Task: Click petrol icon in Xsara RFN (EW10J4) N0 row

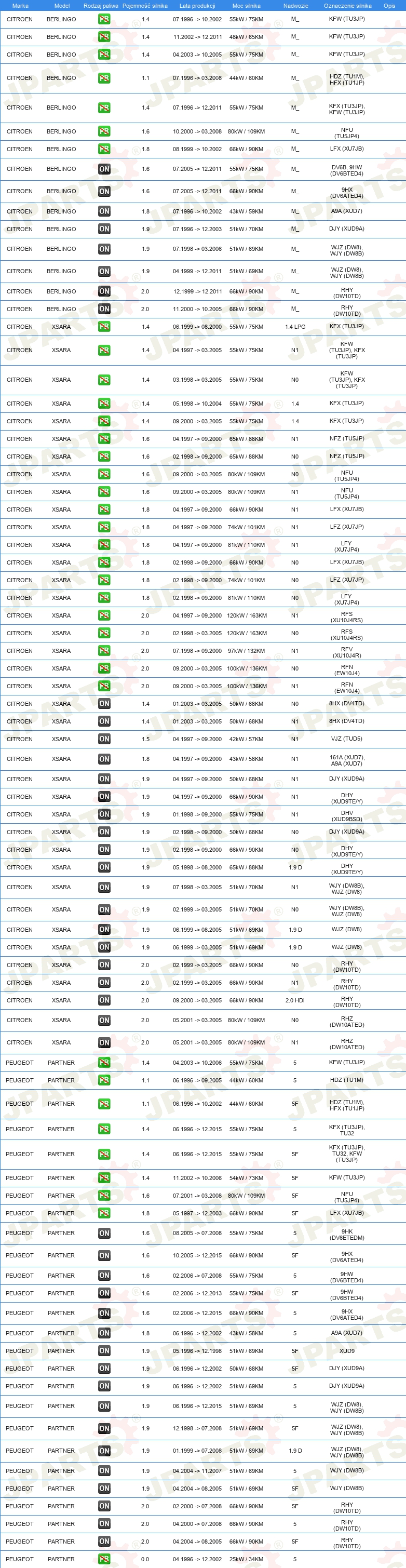Action: (x=104, y=668)
